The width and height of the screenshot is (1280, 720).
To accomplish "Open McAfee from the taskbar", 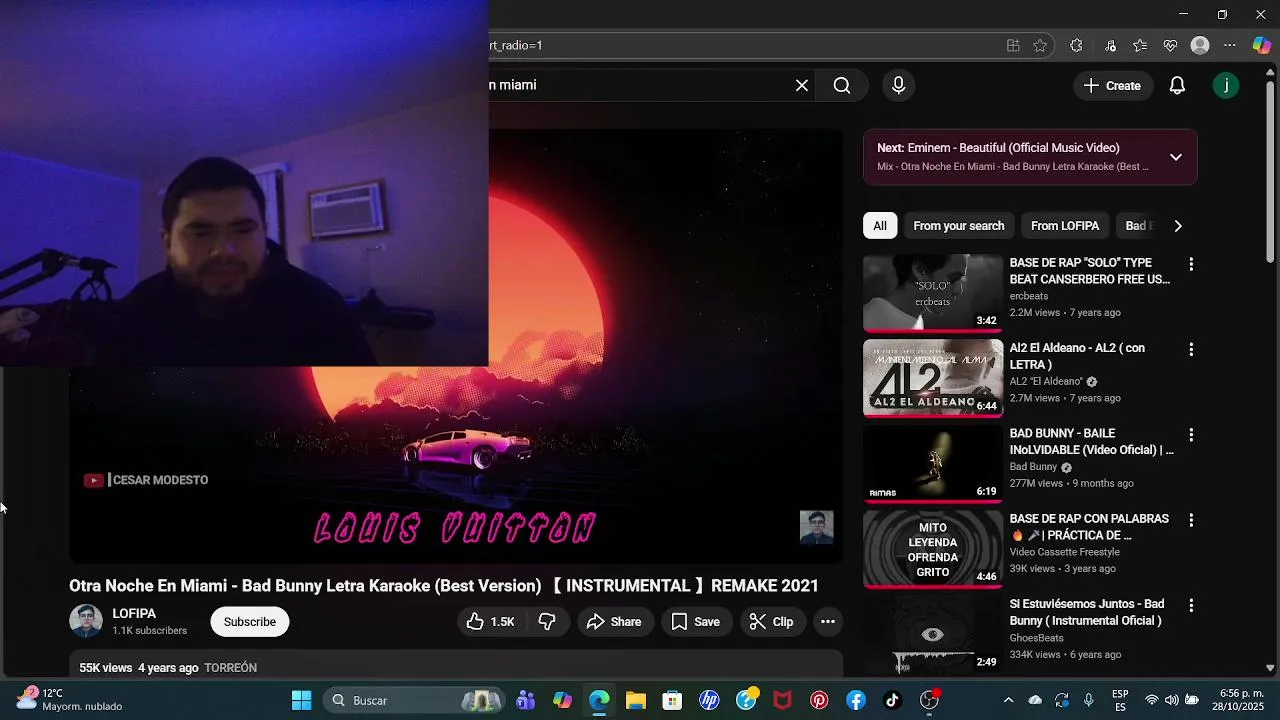I will click(x=782, y=700).
